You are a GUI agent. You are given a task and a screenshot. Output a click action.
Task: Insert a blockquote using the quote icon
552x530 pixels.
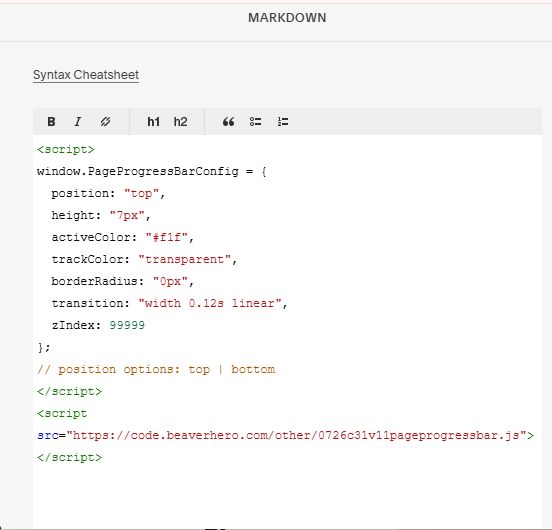[228, 122]
